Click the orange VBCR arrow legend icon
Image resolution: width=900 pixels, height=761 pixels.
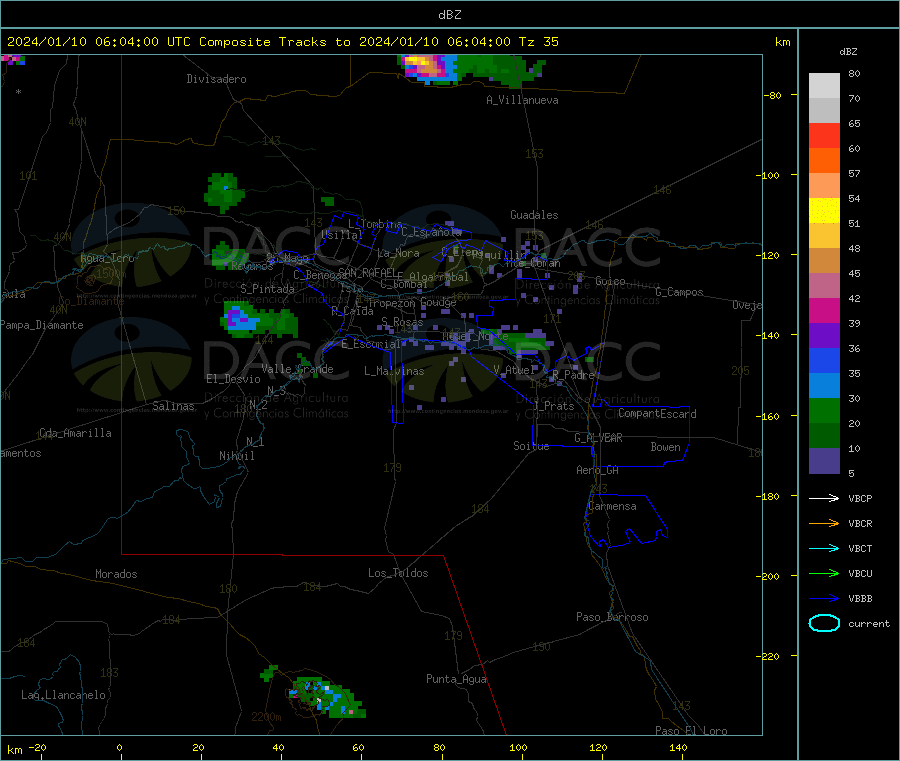pos(824,523)
